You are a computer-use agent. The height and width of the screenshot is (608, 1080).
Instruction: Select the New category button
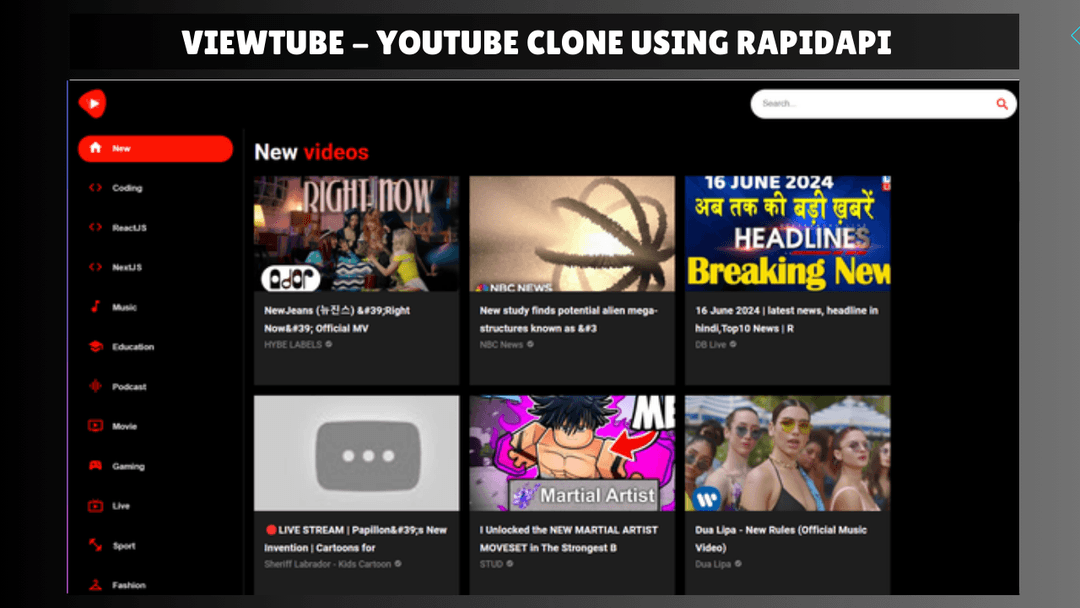(156, 149)
